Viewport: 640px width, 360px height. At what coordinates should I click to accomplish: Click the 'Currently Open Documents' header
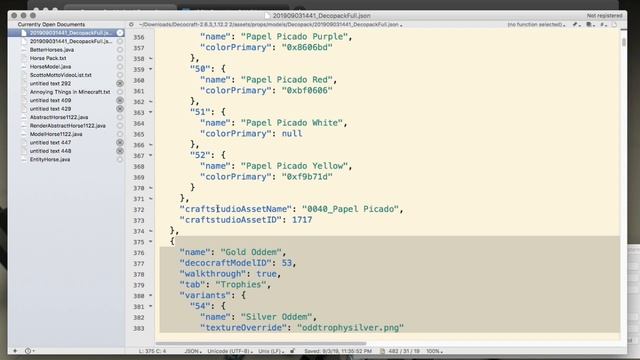51,24
